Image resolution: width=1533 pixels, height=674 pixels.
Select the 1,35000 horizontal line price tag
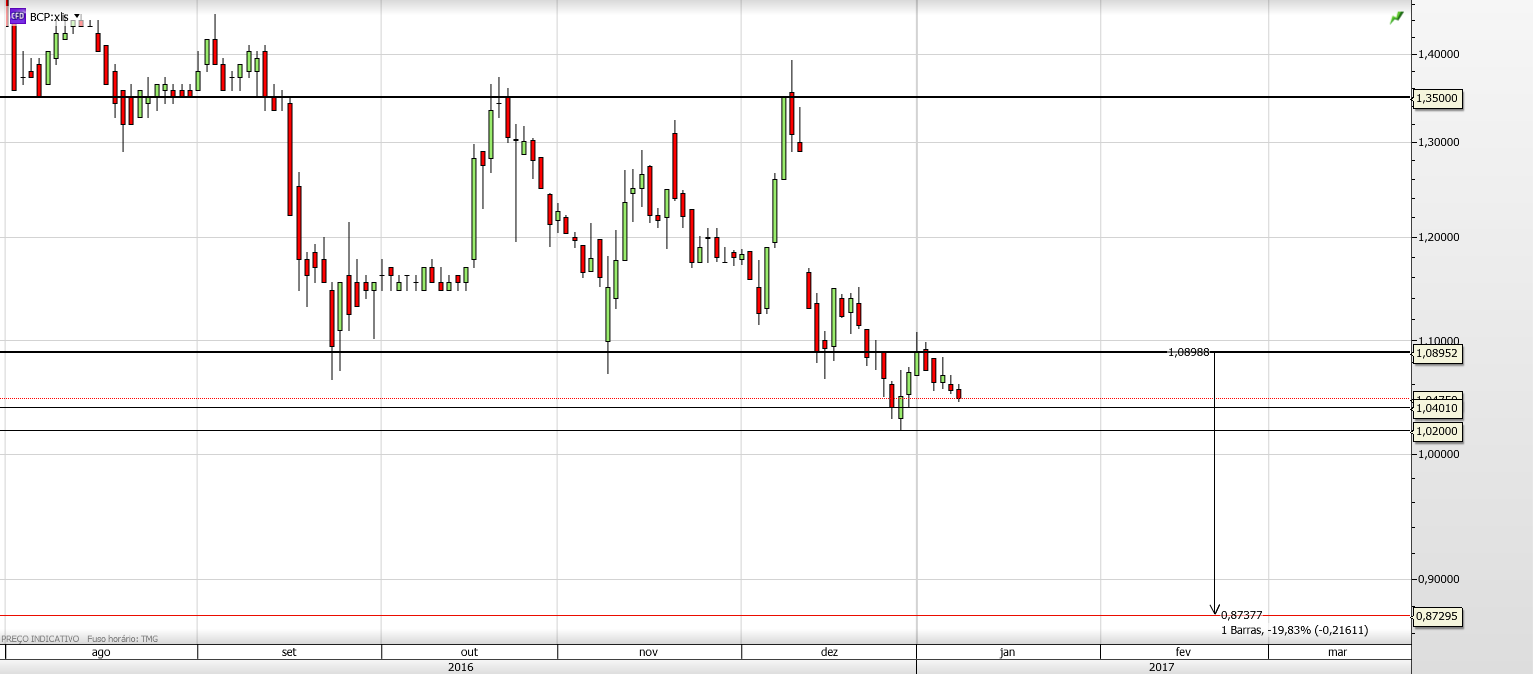1438,98
